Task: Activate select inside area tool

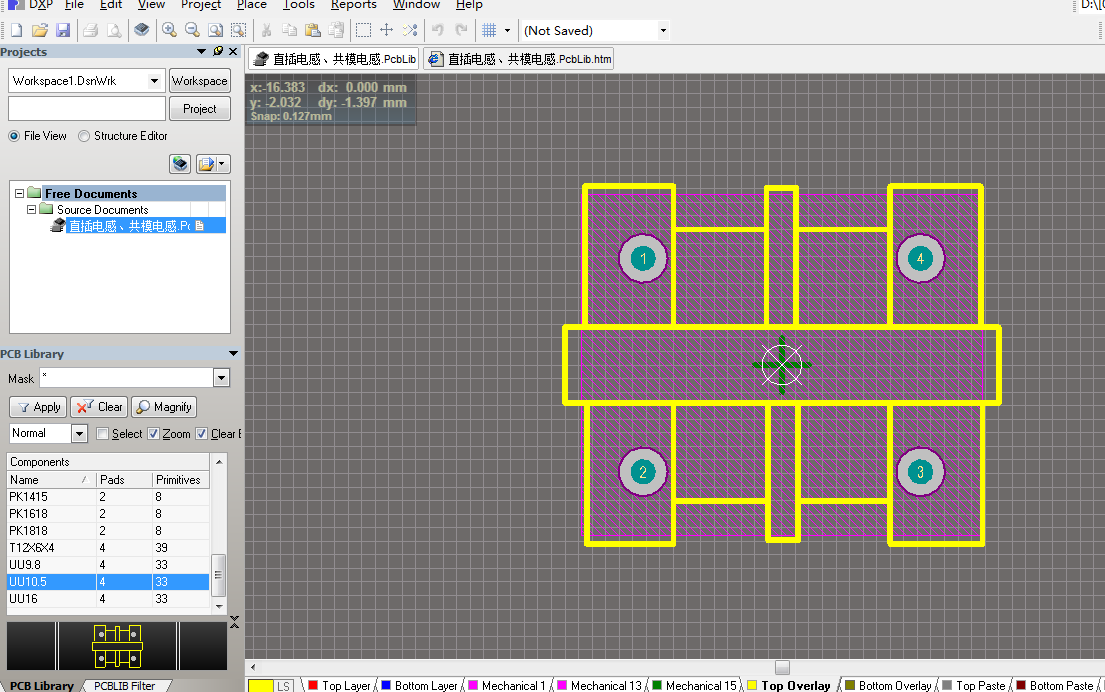Action: (x=363, y=30)
